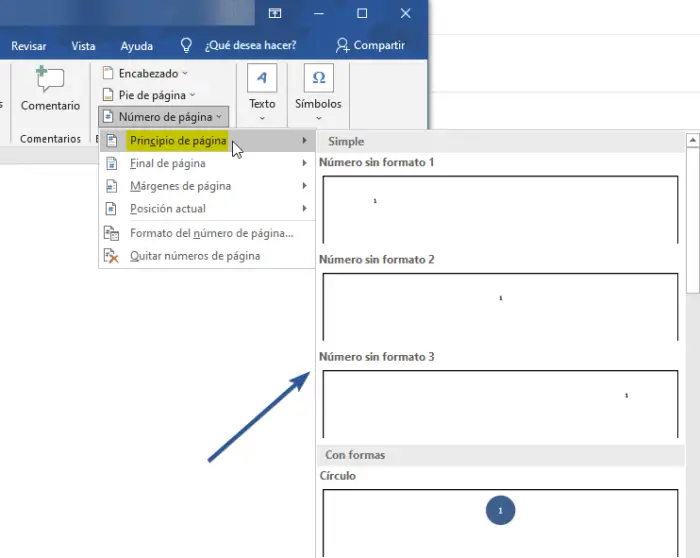Click the Número sin formato 2 label
This screenshot has width=700, height=558.
(376, 259)
